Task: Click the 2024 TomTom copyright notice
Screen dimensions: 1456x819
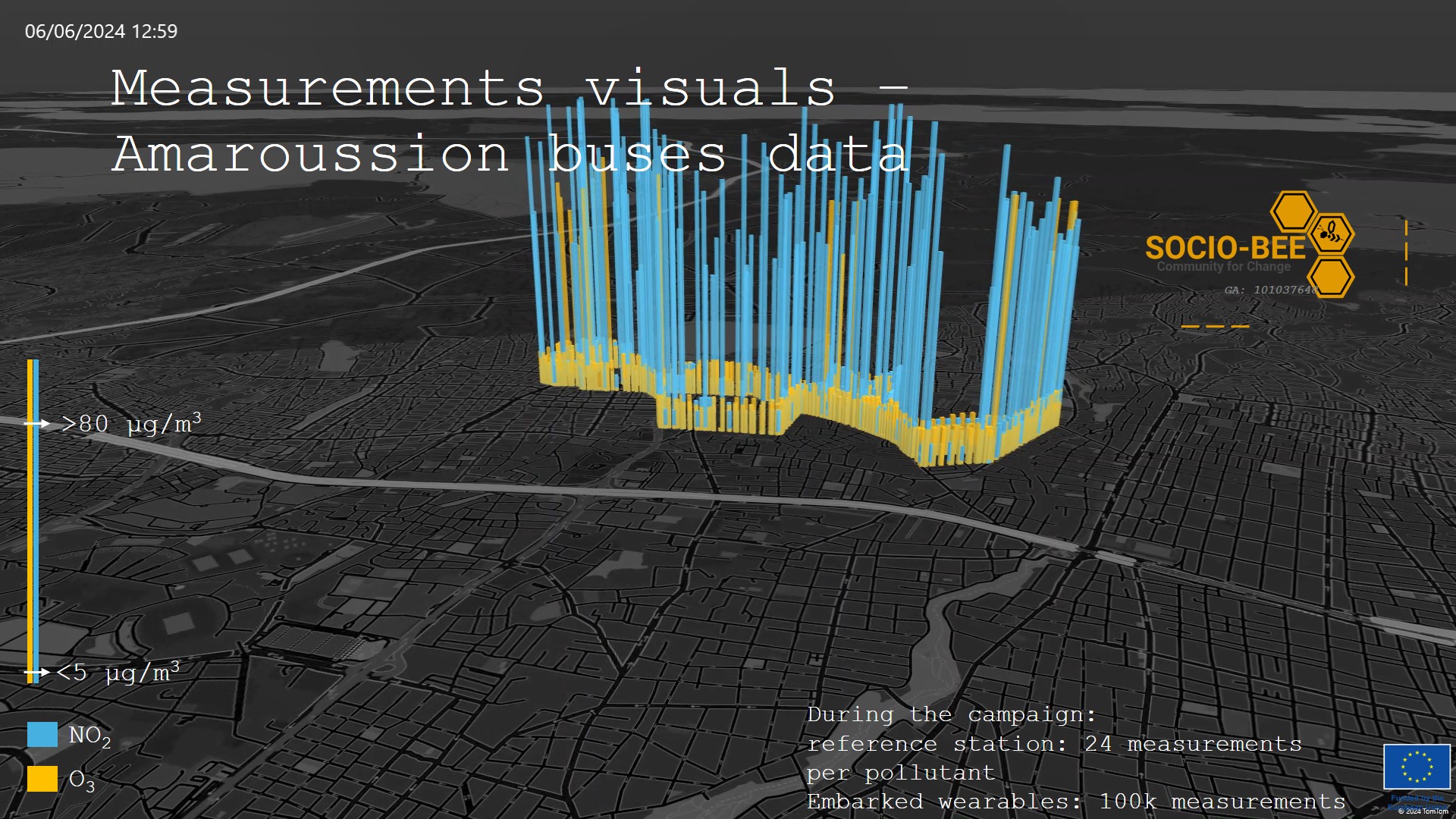Action: pyautogui.click(x=1423, y=811)
